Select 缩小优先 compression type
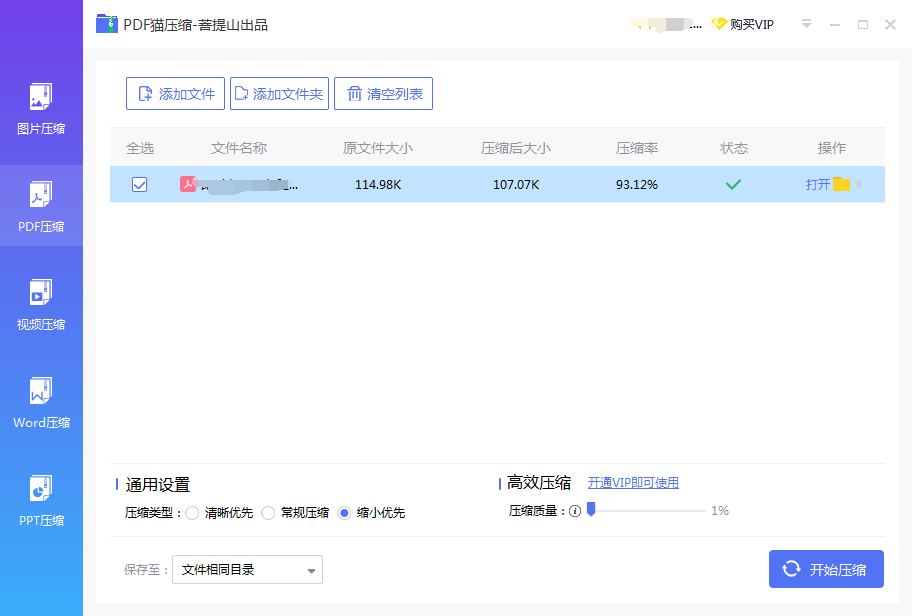The height and width of the screenshot is (616, 912). [x=344, y=513]
